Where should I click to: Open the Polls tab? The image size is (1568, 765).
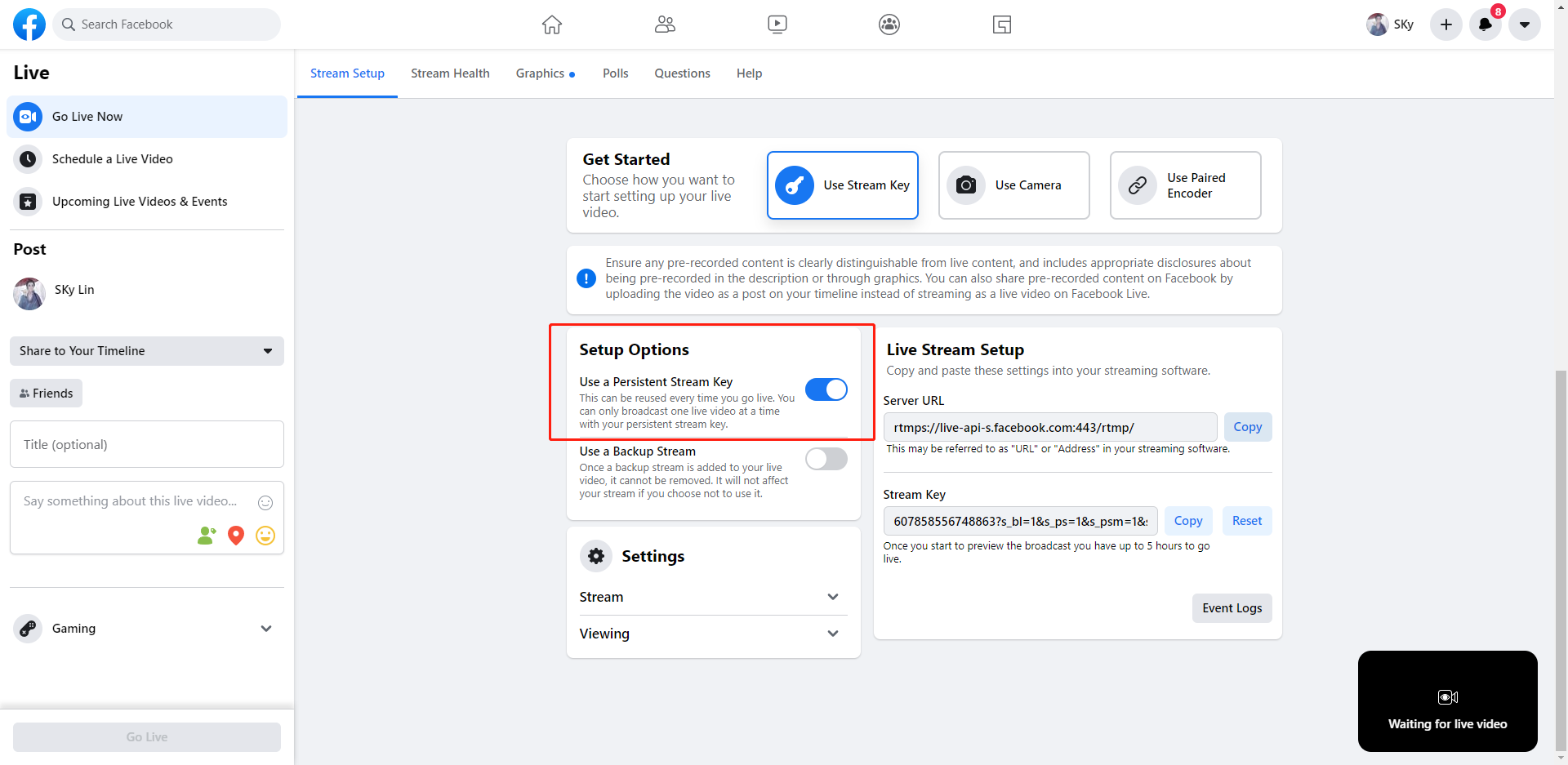click(616, 73)
